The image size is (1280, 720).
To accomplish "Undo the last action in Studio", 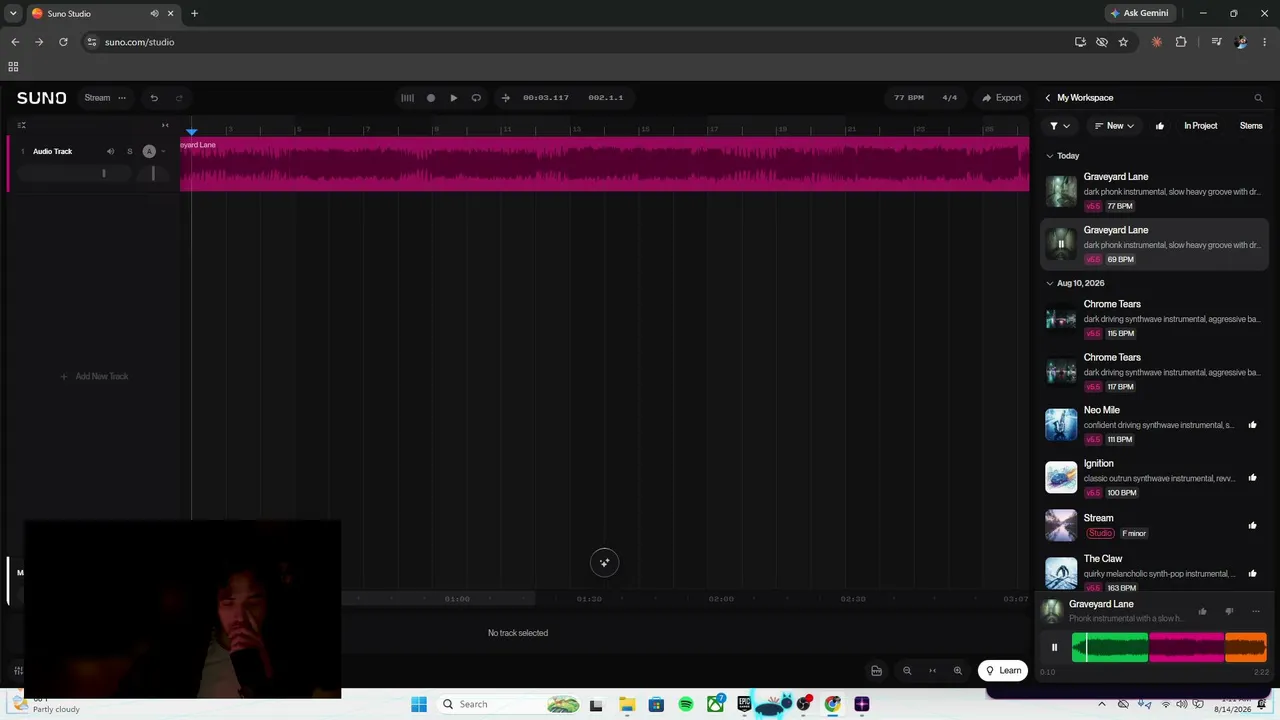I will 154,98.
